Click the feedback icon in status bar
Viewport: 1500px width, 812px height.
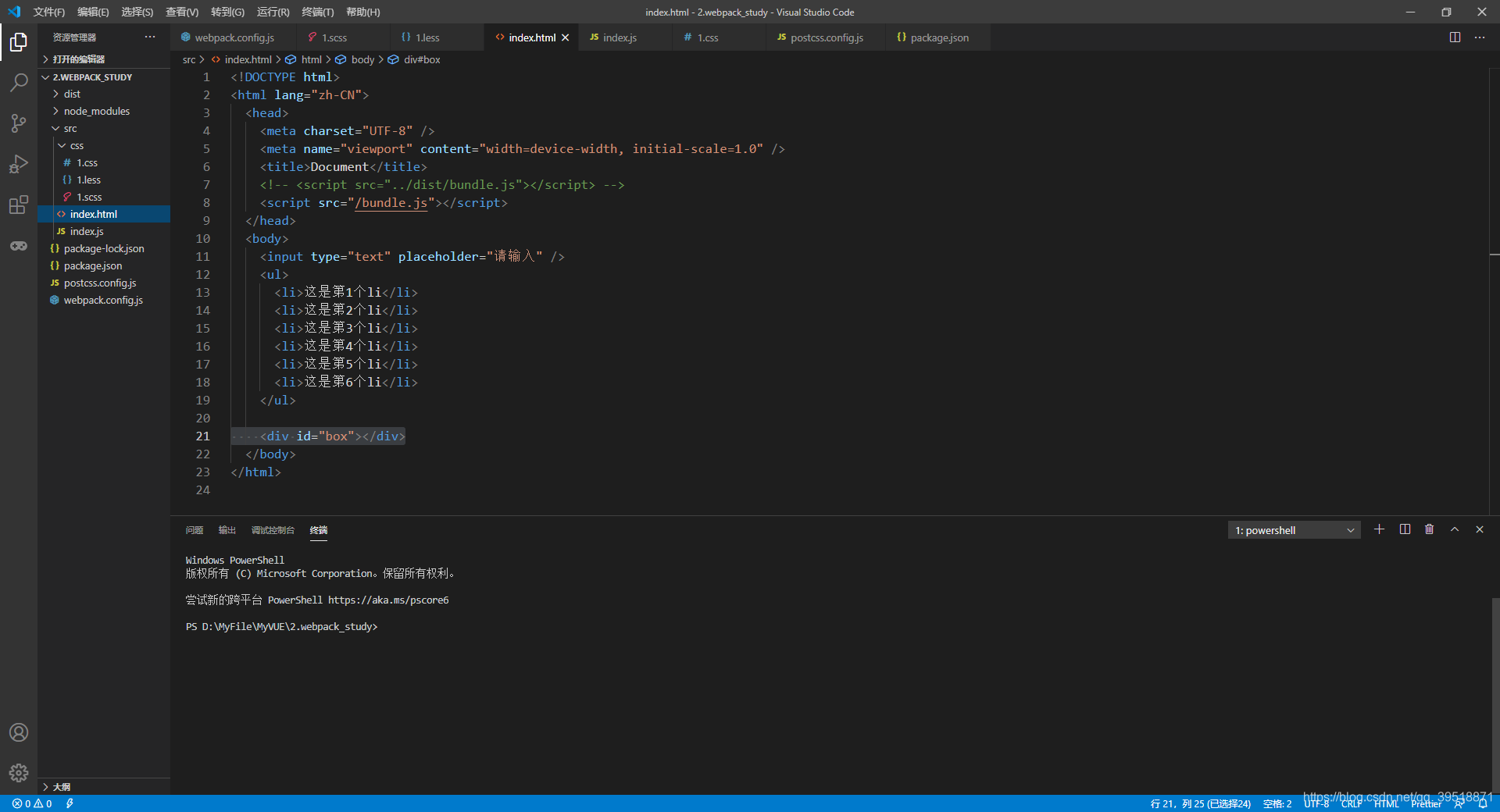[x=1459, y=803]
